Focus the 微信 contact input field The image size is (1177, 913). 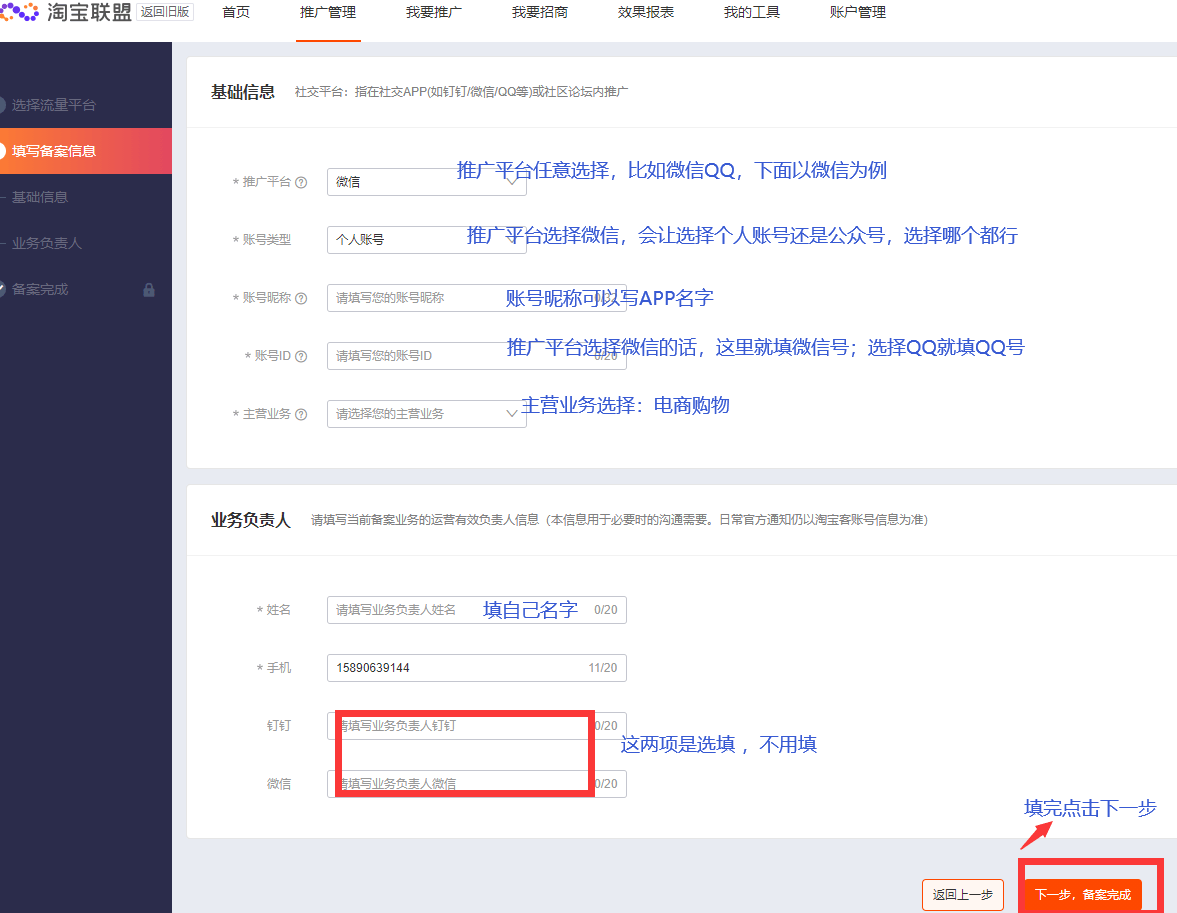point(477,784)
